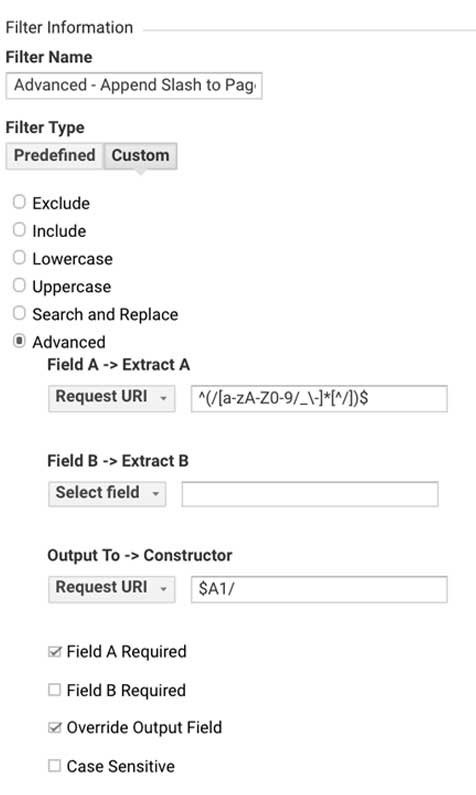Open Output To Request URI dropdown
Screen dimensions: 476x795
(112, 589)
